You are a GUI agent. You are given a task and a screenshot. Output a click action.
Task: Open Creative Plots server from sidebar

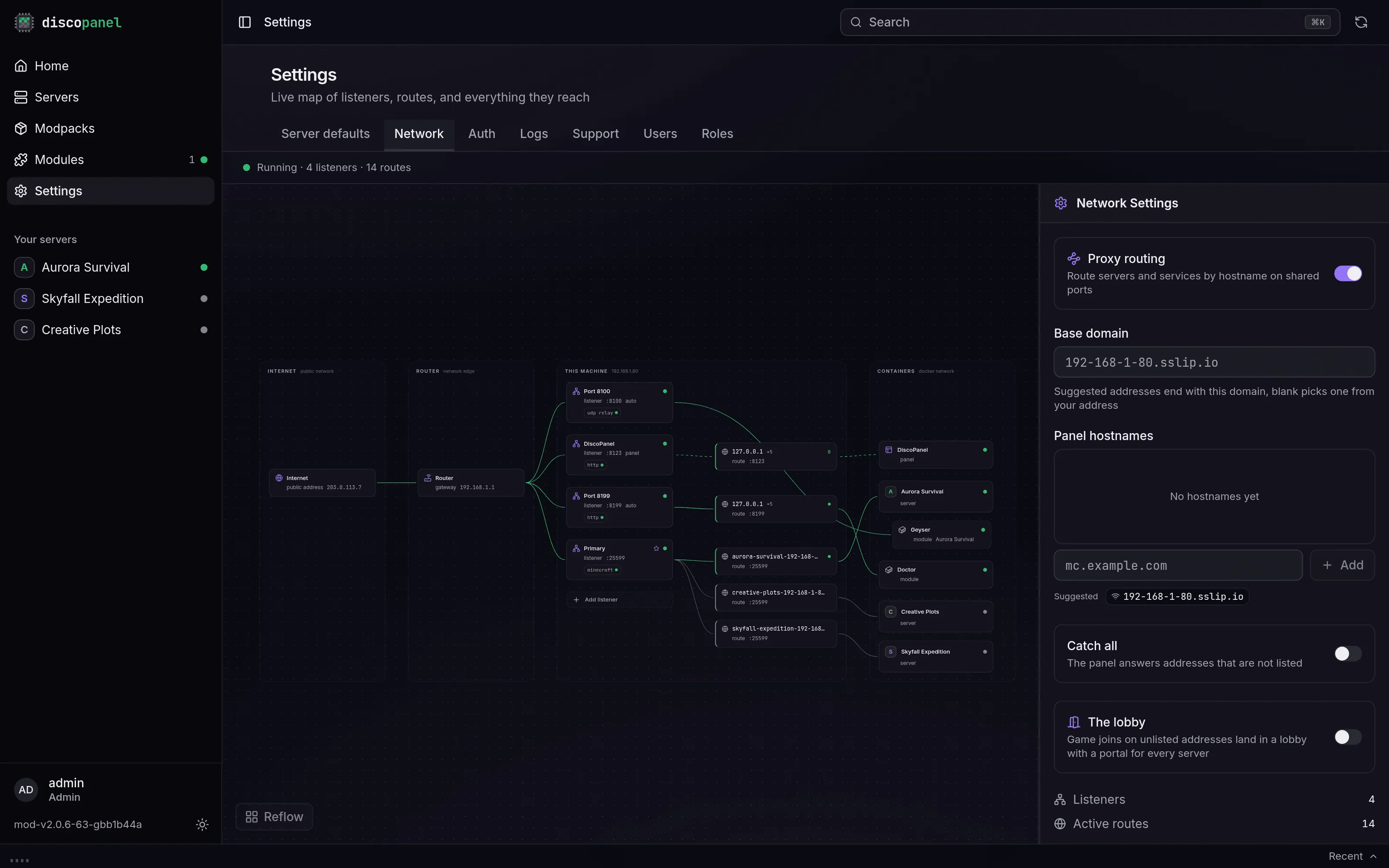coord(110,330)
